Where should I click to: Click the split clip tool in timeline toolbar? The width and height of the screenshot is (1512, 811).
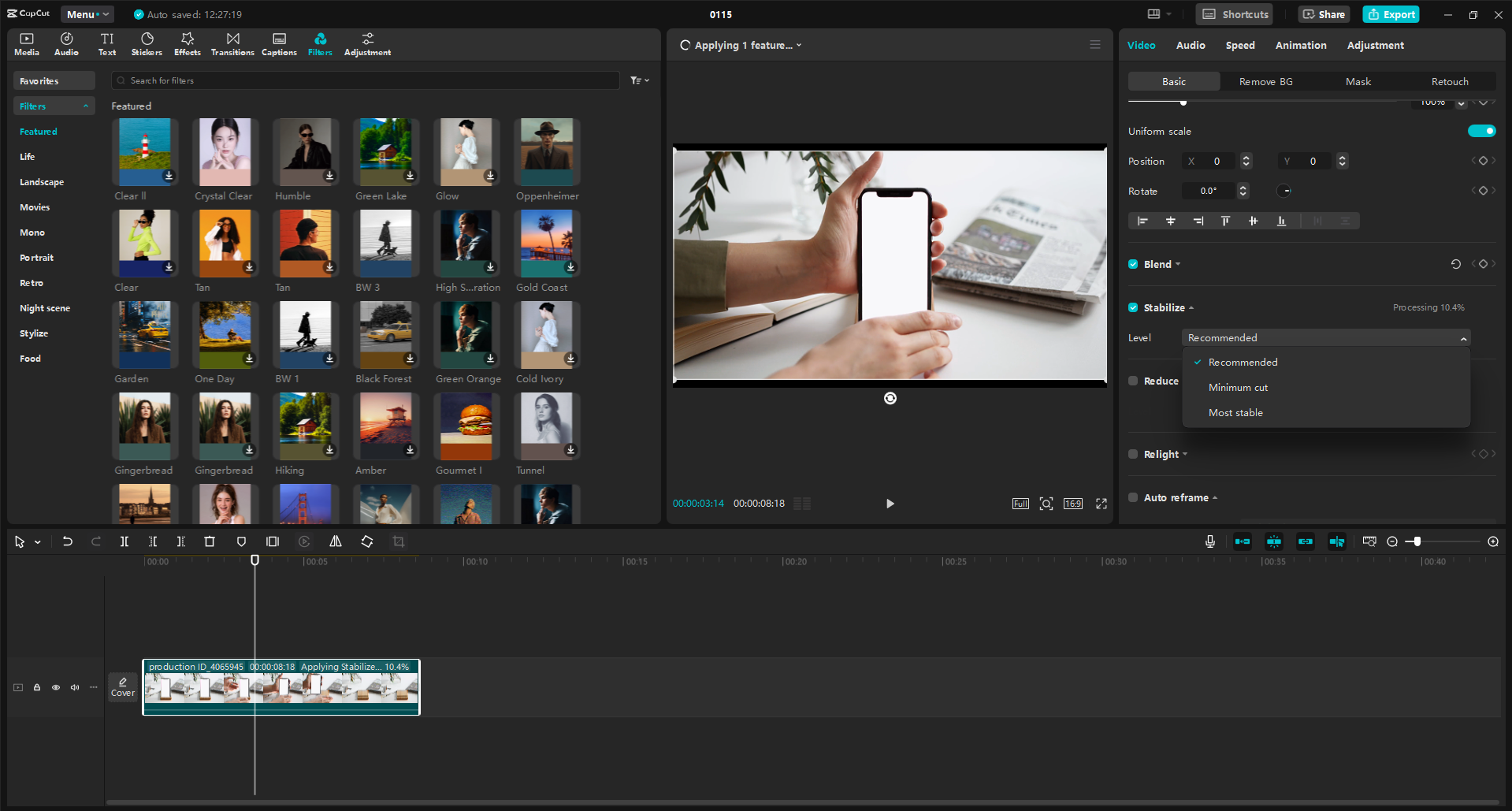point(124,541)
